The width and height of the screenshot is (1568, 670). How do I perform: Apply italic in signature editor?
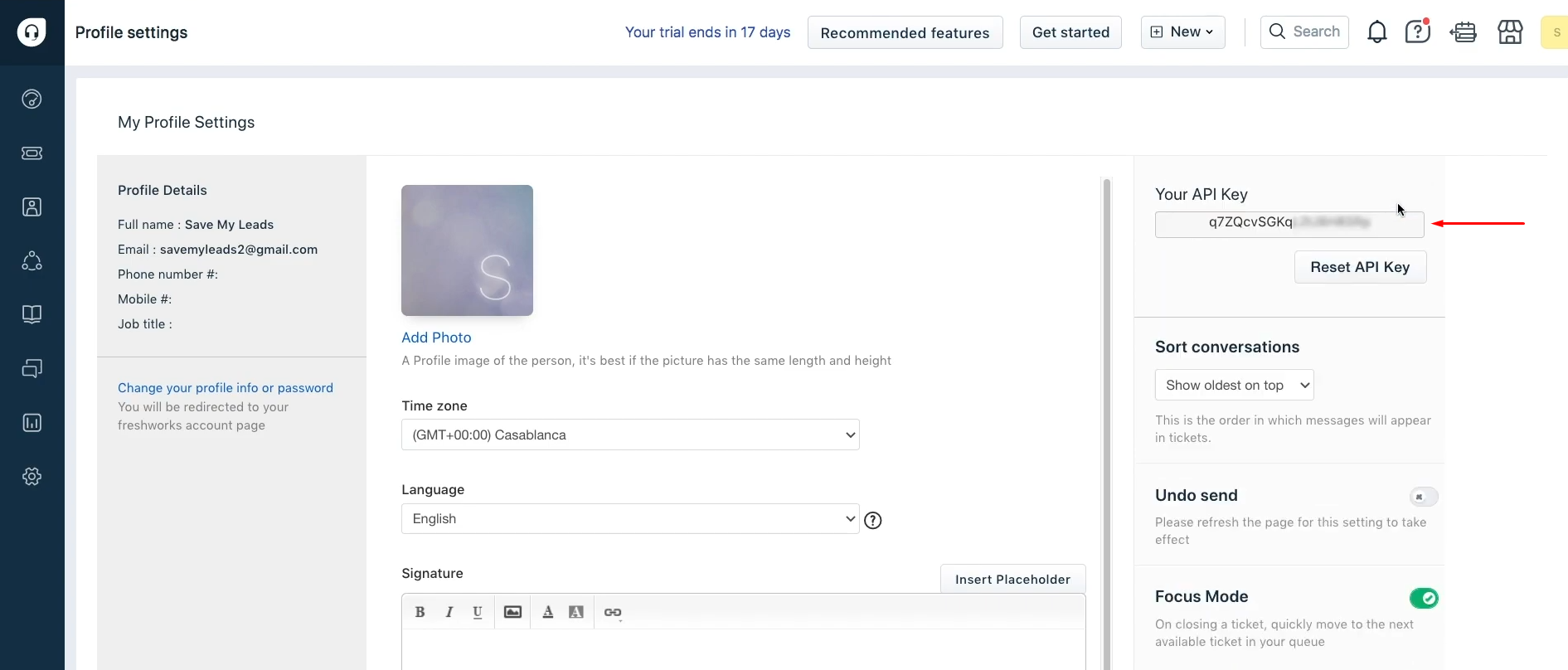[x=449, y=612]
